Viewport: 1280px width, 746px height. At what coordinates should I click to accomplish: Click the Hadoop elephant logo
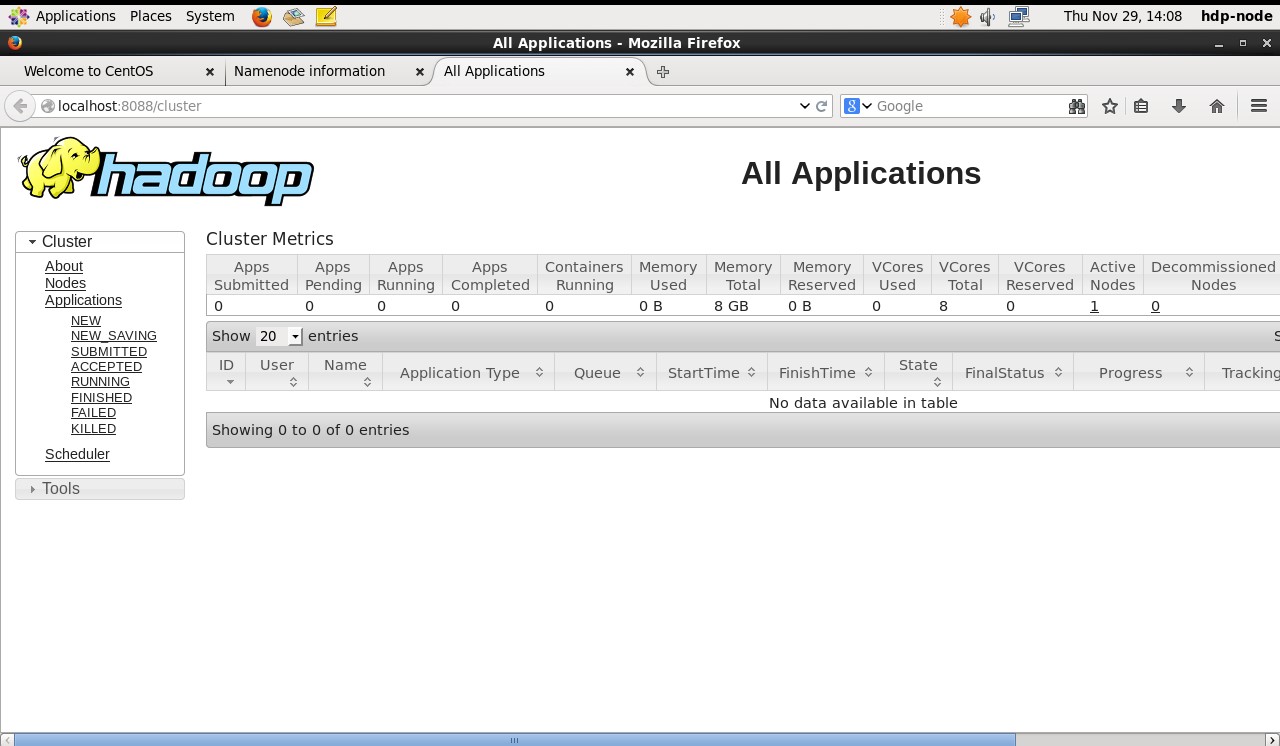click(x=166, y=171)
